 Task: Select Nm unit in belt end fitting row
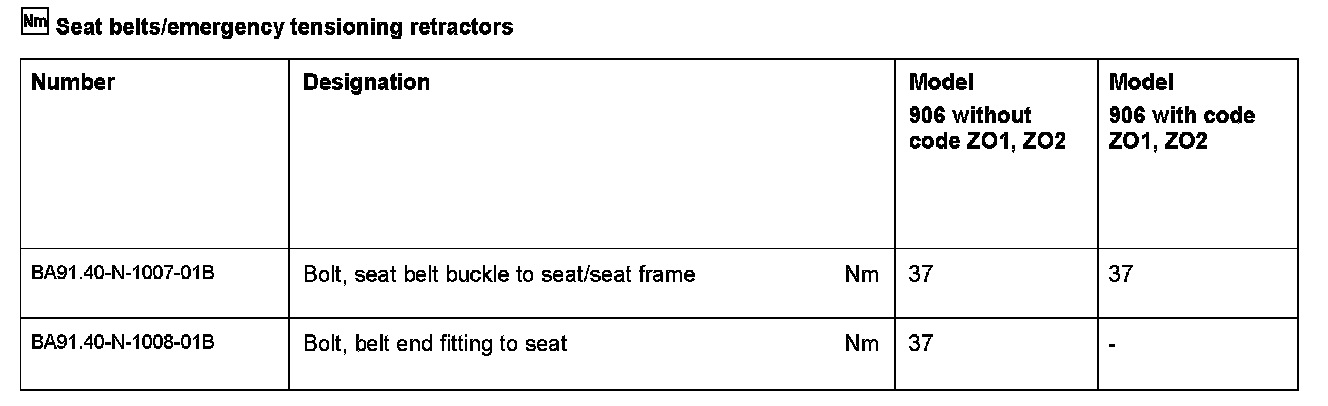click(x=862, y=344)
